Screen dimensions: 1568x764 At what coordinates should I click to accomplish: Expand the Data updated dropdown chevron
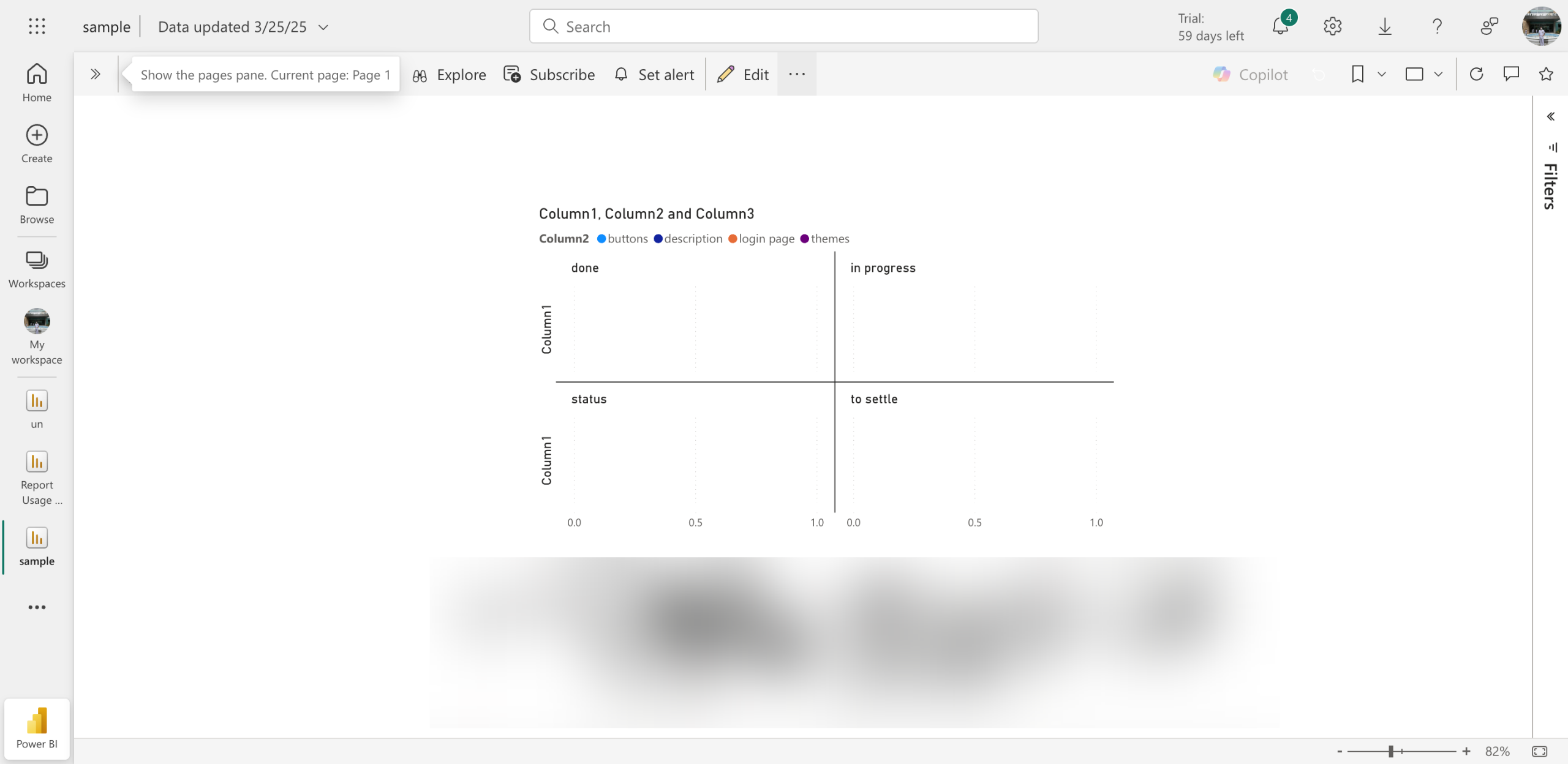(x=323, y=27)
